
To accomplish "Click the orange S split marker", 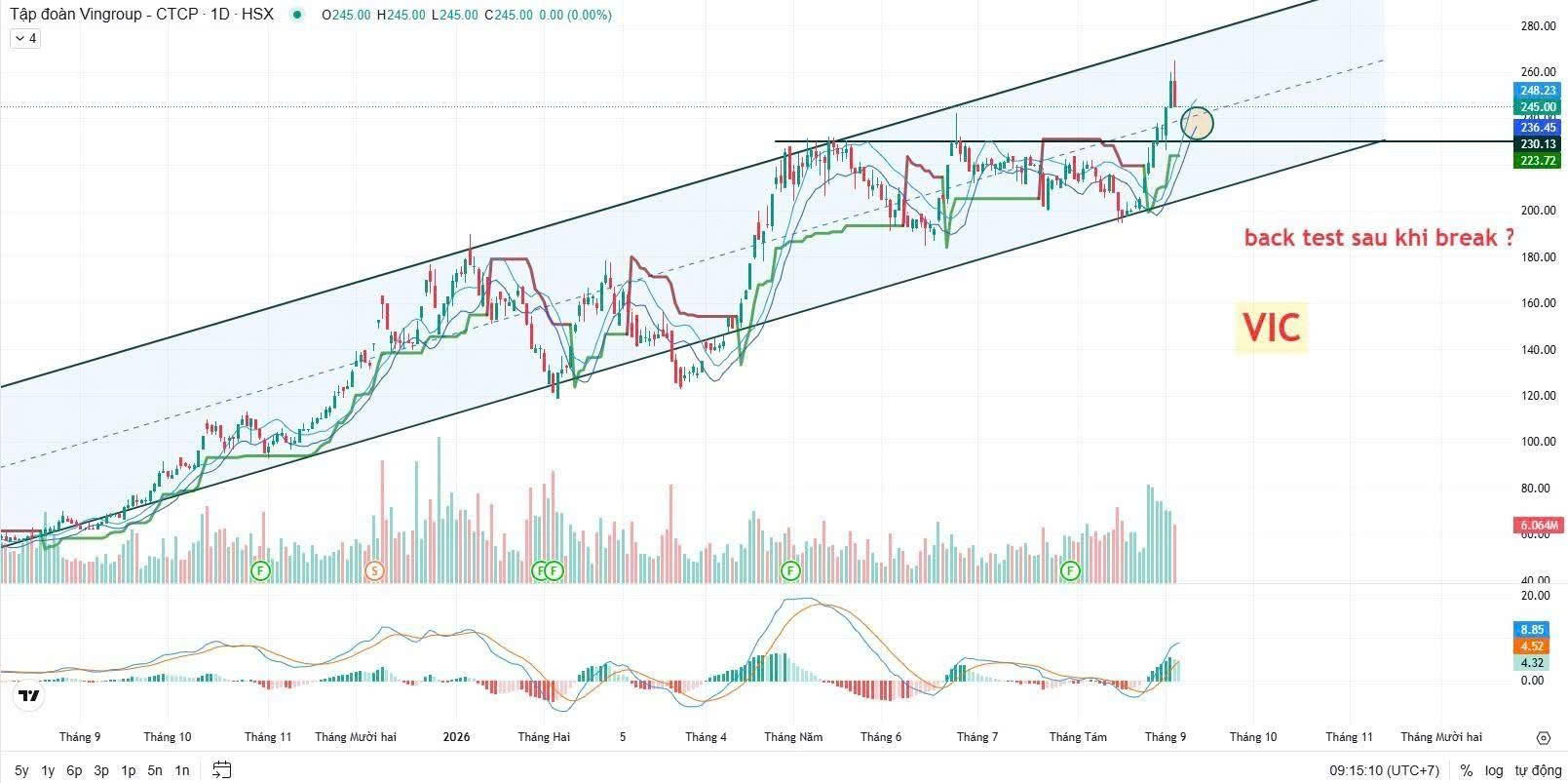I will 374,570.
